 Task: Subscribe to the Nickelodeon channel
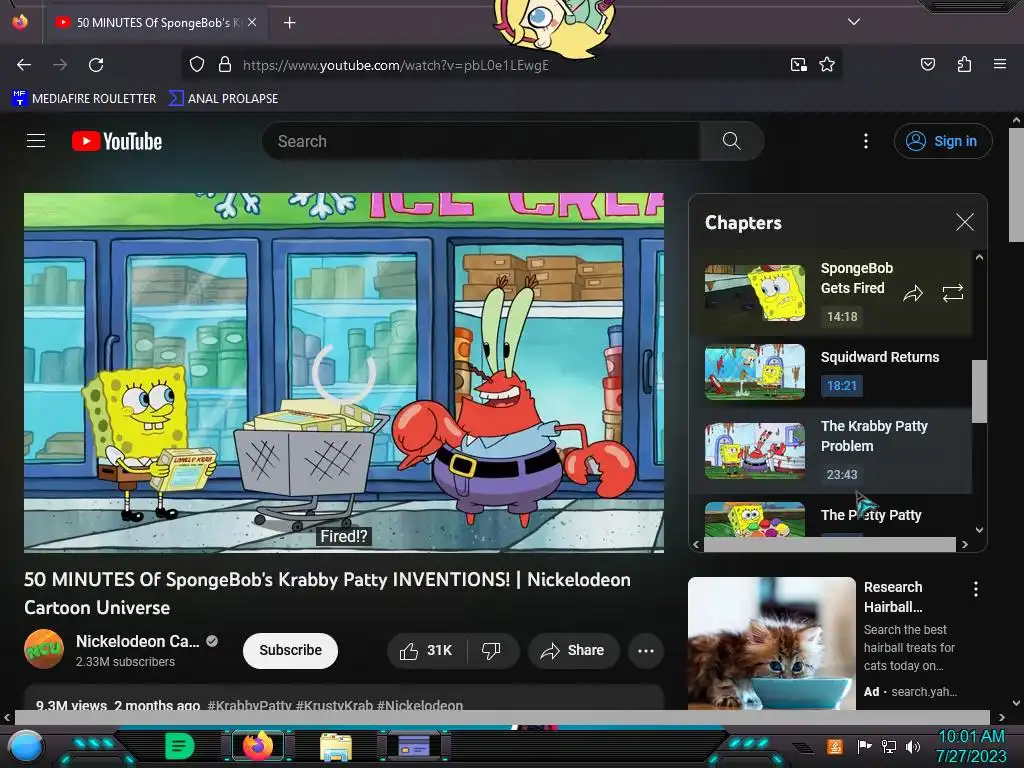[x=290, y=650]
